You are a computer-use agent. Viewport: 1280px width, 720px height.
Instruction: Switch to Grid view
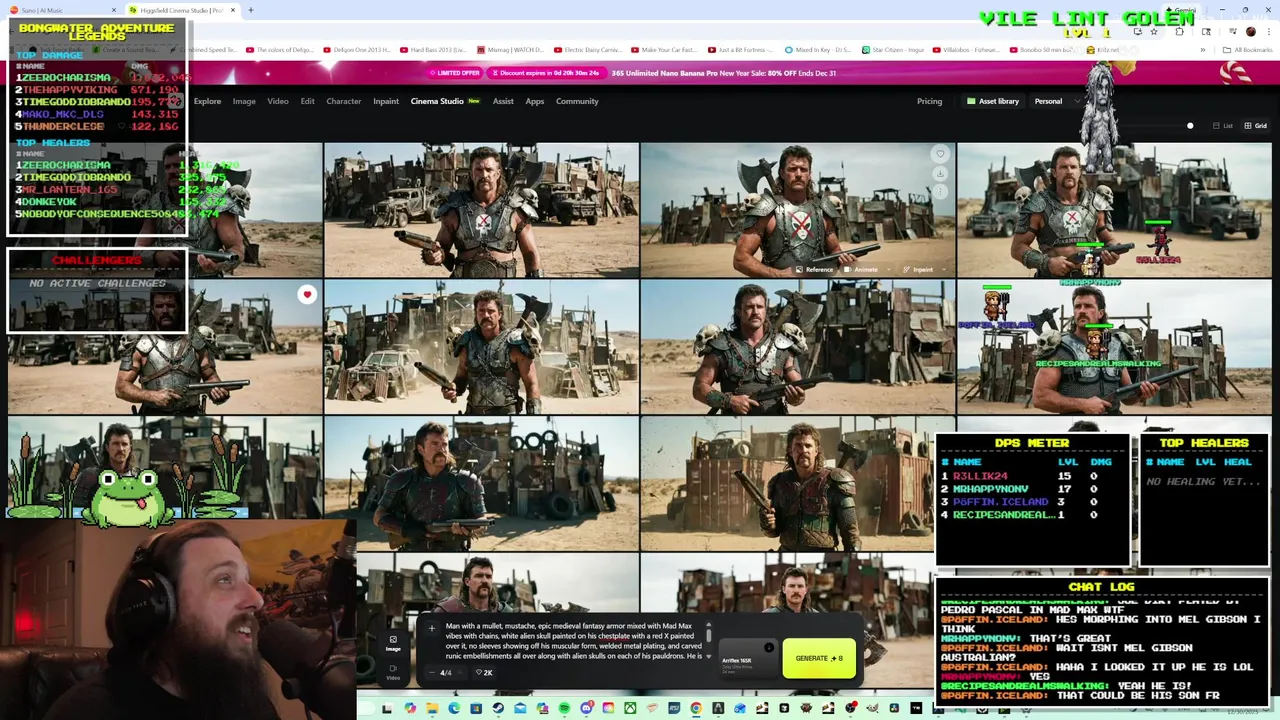coord(1255,126)
